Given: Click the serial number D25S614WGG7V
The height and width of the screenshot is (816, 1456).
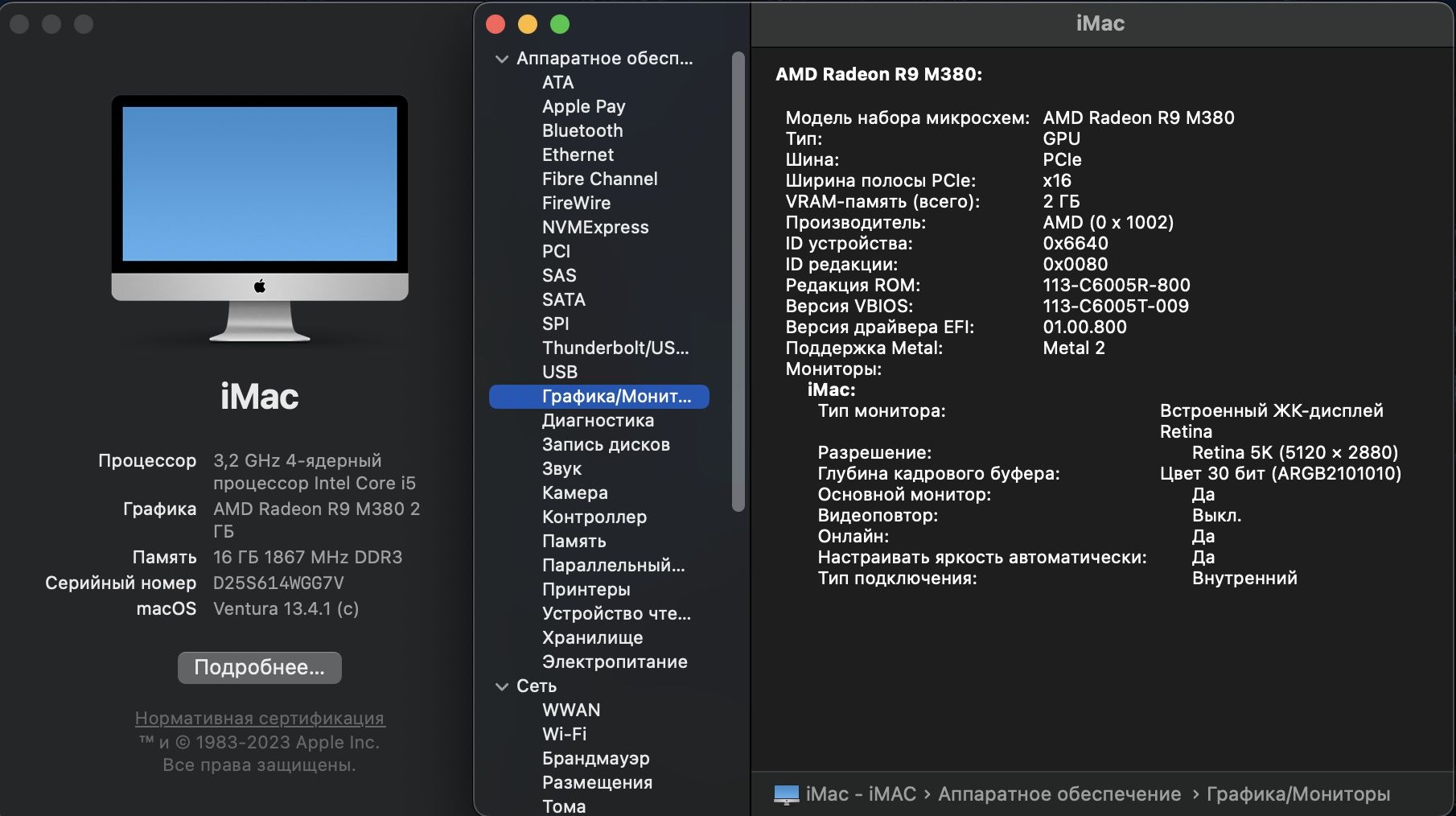Looking at the screenshot, I should (278, 583).
